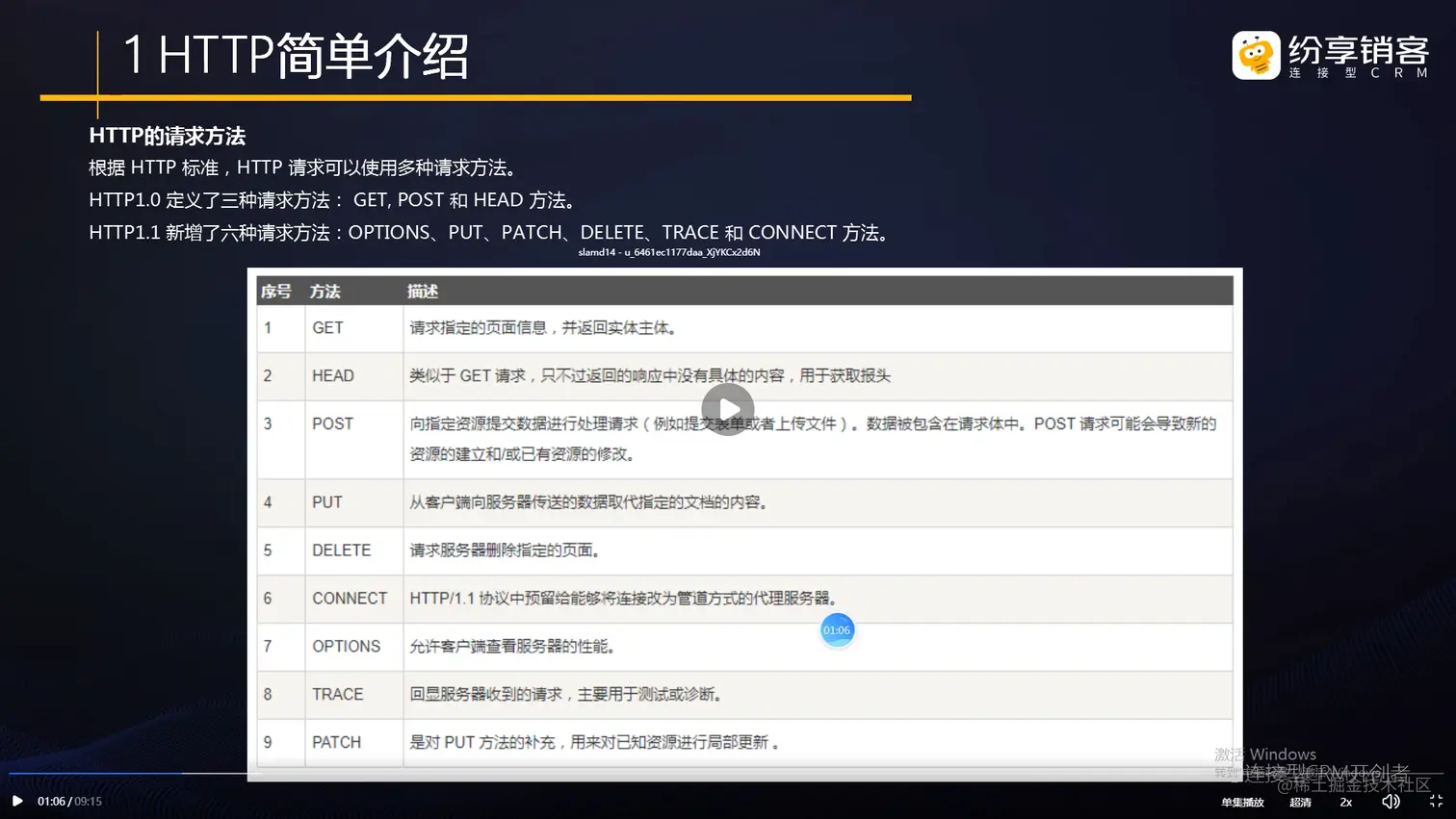Click the description "请求服务器删除指定的页面。"
This screenshot has height=819, width=1456.
pos(507,550)
